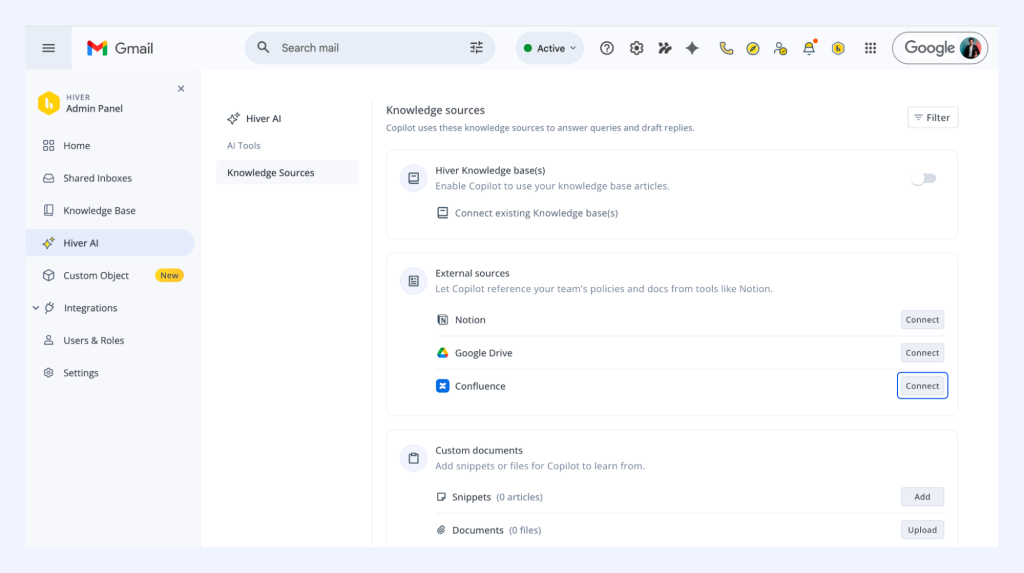Open the help question mark icon
The image size is (1024, 573).
coord(607,48)
